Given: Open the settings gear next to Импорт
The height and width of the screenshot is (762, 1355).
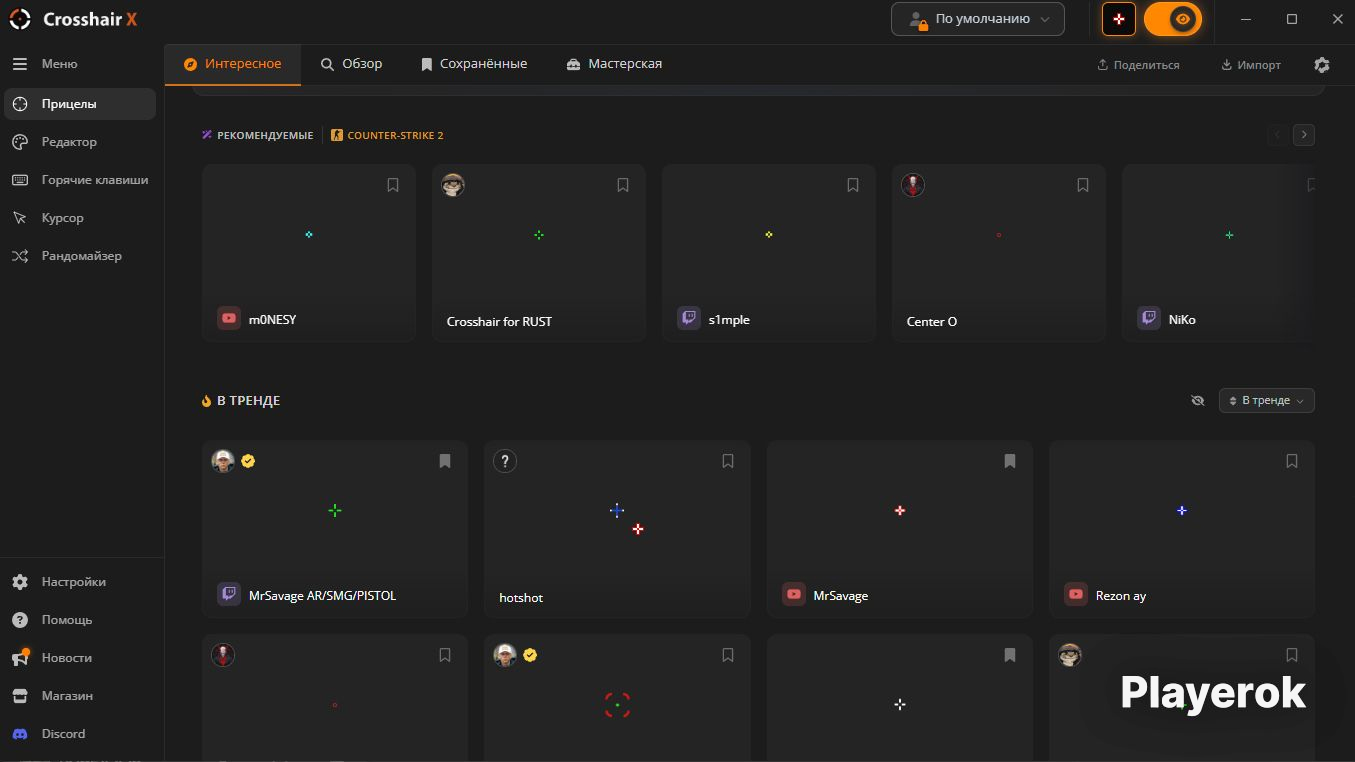Looking at the screenshot, I should coord(1322,65).
